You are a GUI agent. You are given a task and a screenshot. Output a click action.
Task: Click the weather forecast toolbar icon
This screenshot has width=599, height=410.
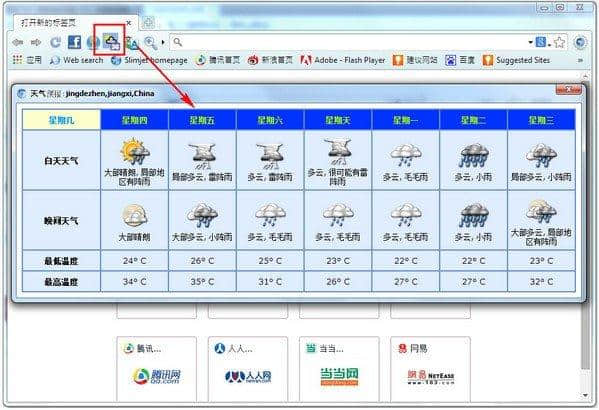click(111, 41)
